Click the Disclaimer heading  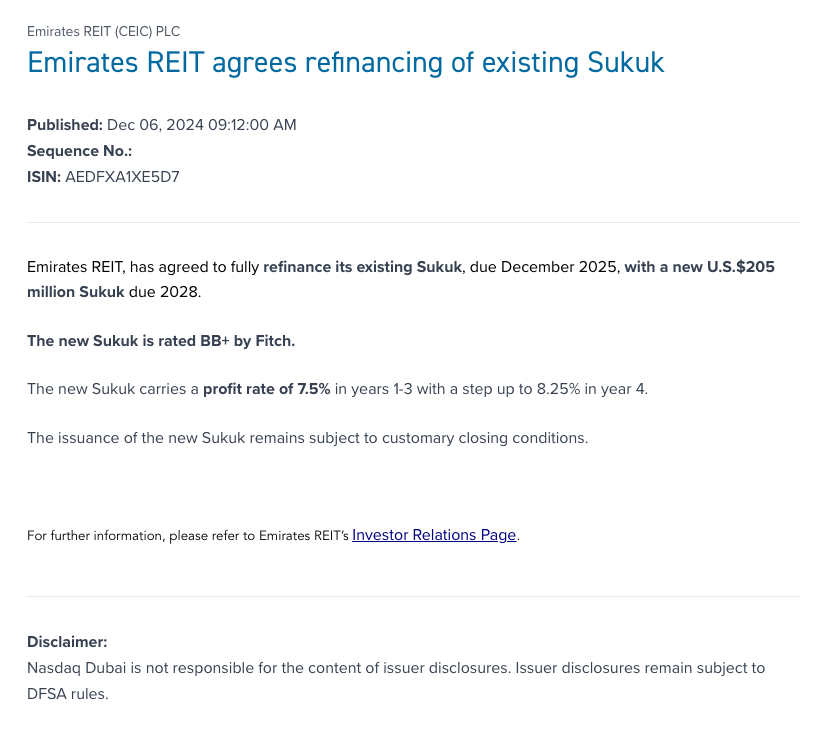point(67,642)
